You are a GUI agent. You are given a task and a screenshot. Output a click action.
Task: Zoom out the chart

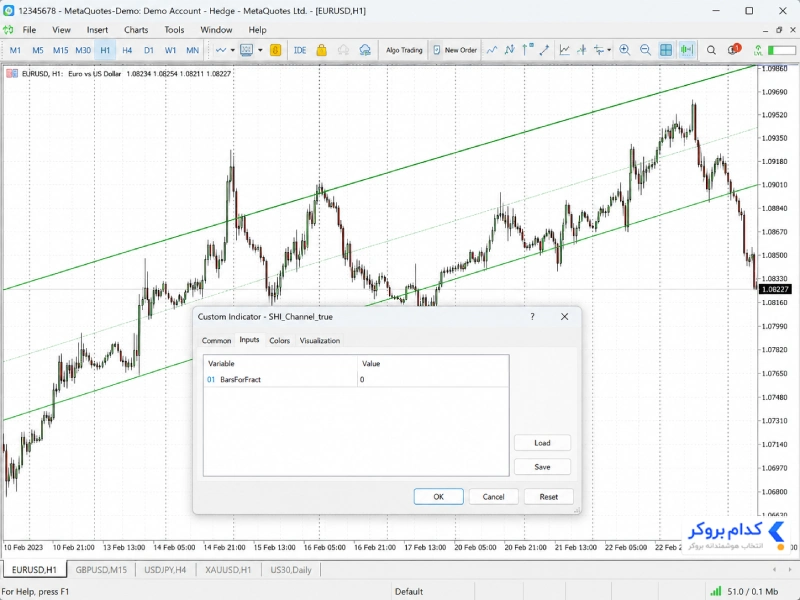tap(645, 50)
